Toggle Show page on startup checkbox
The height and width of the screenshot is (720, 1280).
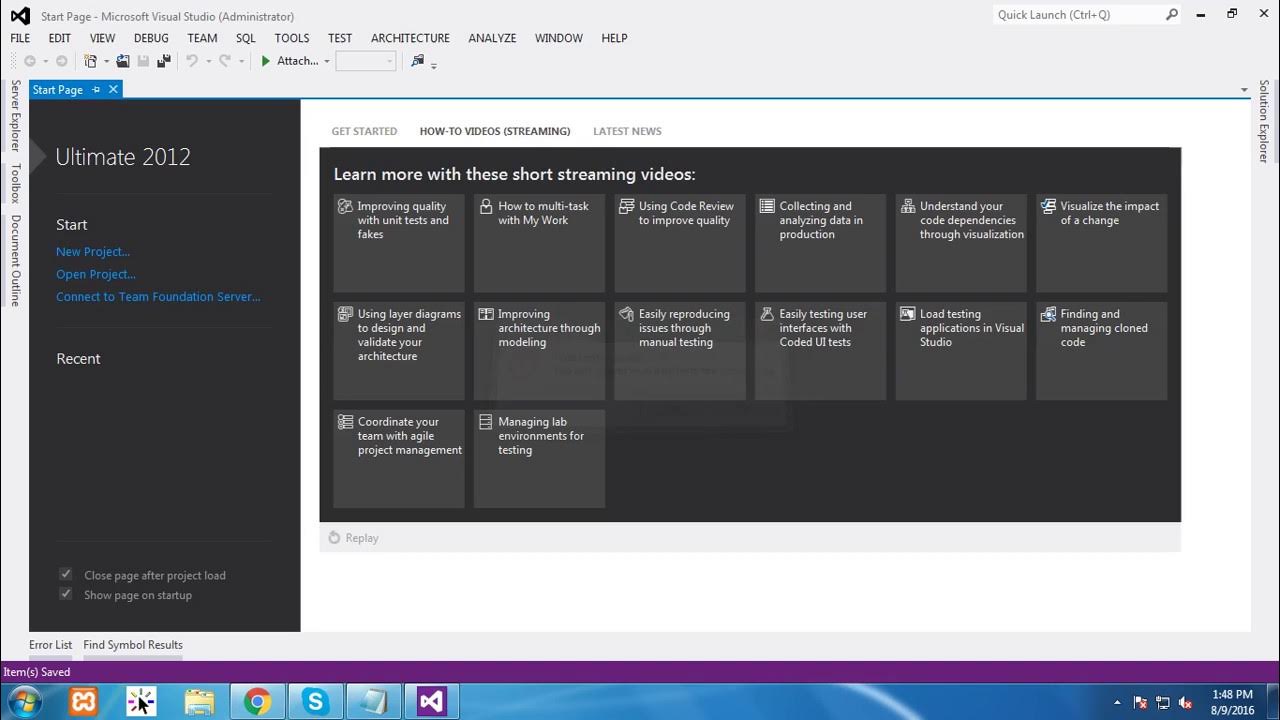(66, 595)
